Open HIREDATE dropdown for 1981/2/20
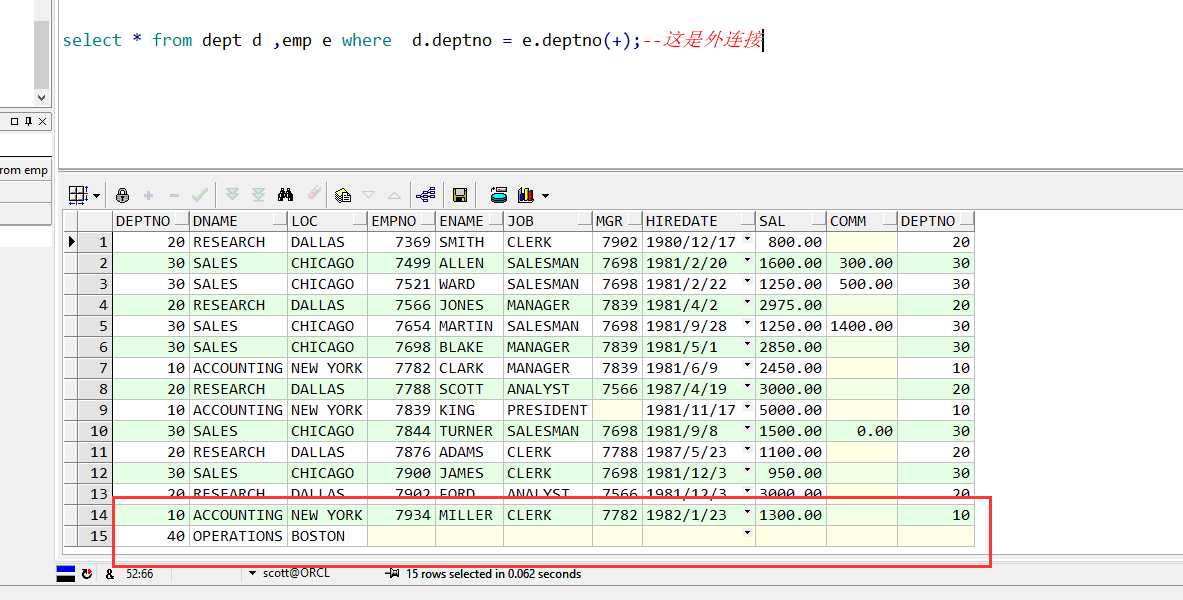 [x=747, y=260]
